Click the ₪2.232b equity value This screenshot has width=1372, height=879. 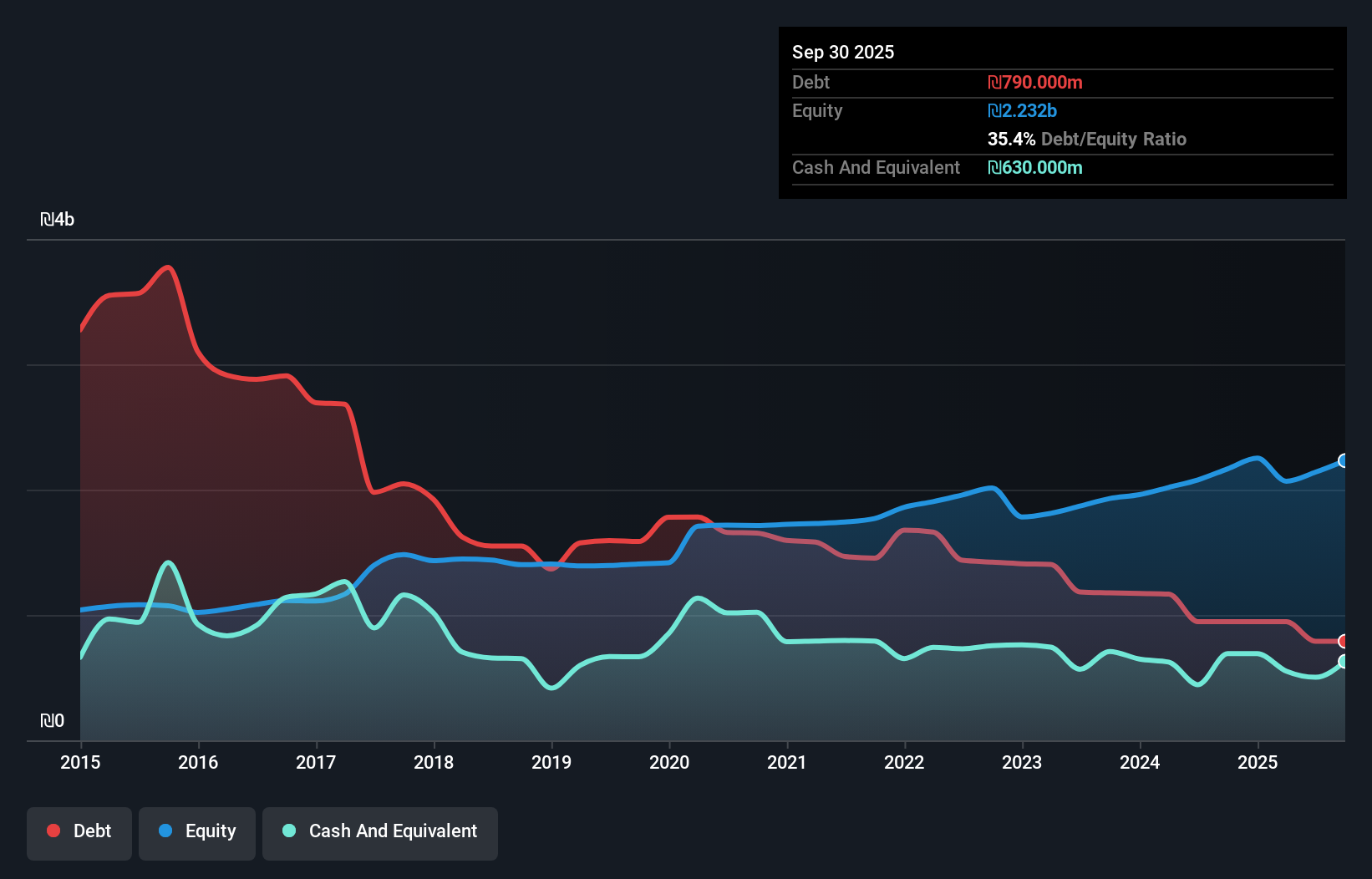click(1022, 110)
